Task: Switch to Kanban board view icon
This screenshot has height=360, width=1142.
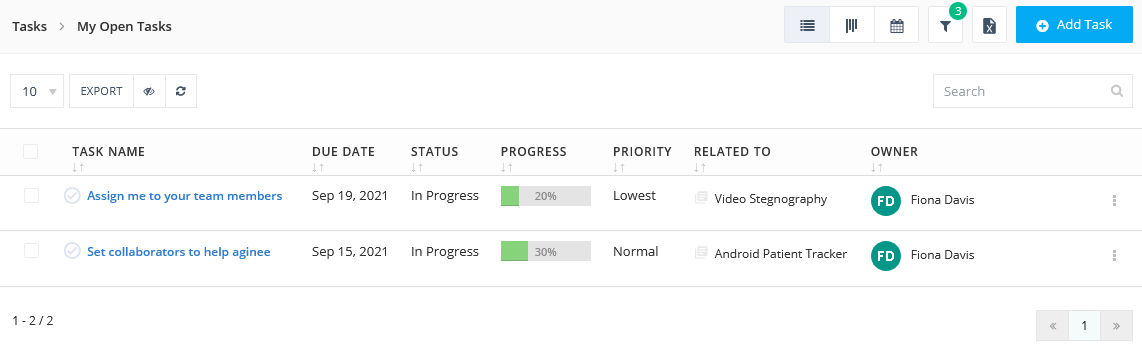Action: point(851,26)
